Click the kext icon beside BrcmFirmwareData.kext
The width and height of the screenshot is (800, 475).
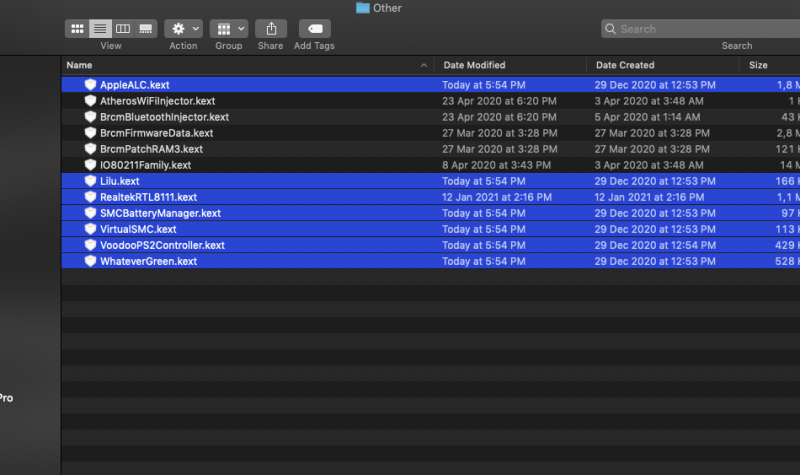point(90,133)
